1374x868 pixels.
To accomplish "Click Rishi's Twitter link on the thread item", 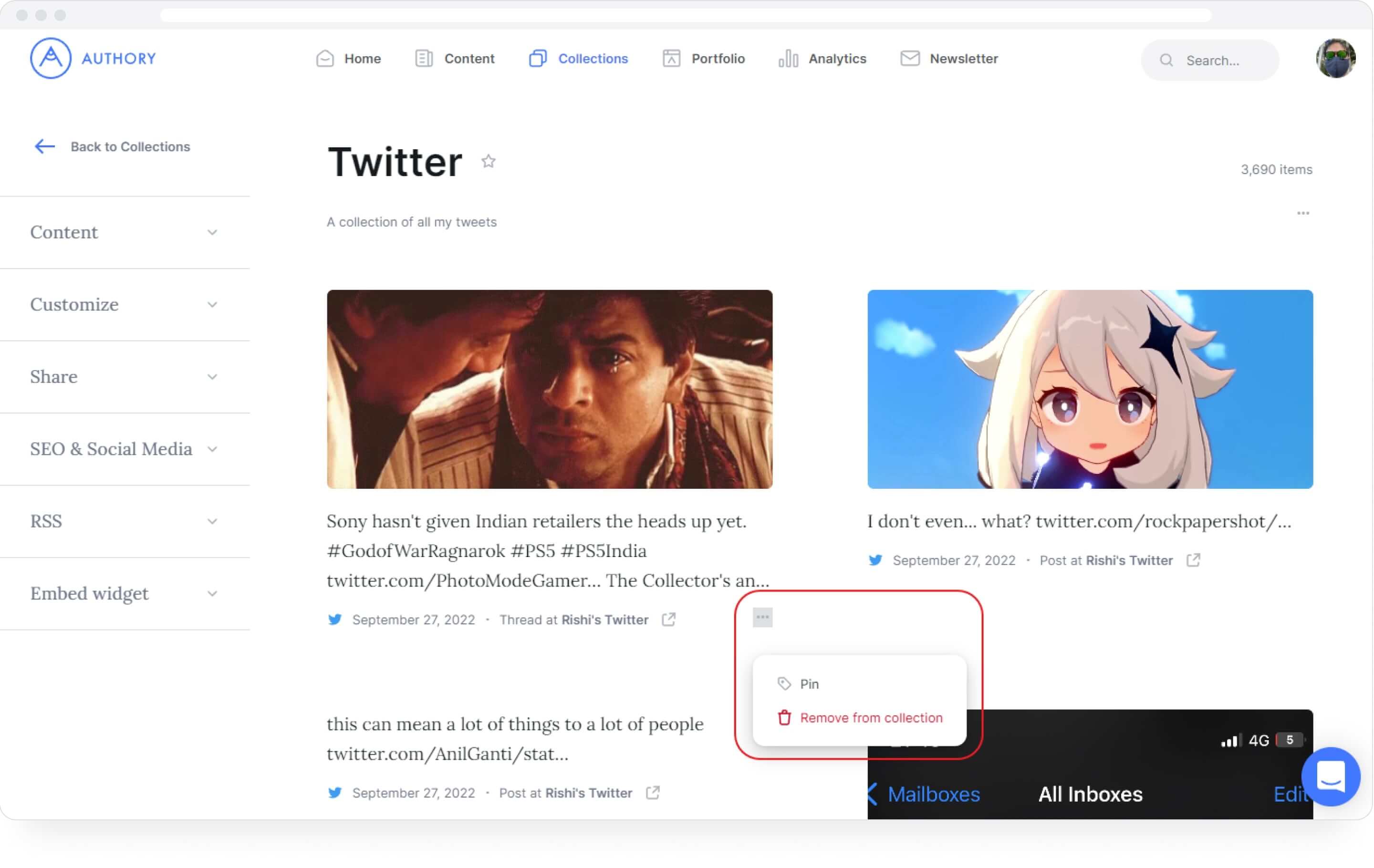I will 605,620.
